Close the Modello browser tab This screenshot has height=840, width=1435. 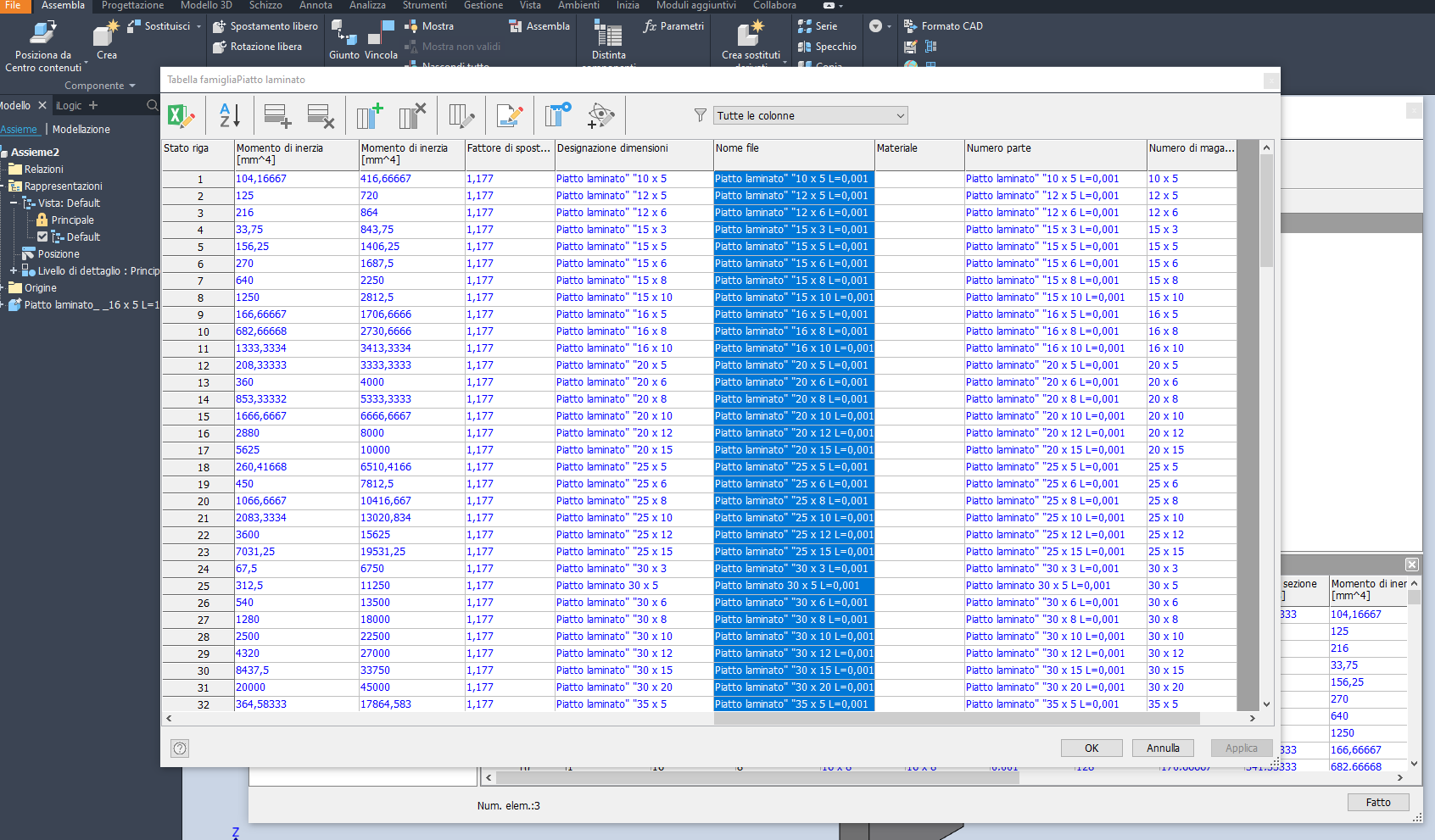[42, 105]
